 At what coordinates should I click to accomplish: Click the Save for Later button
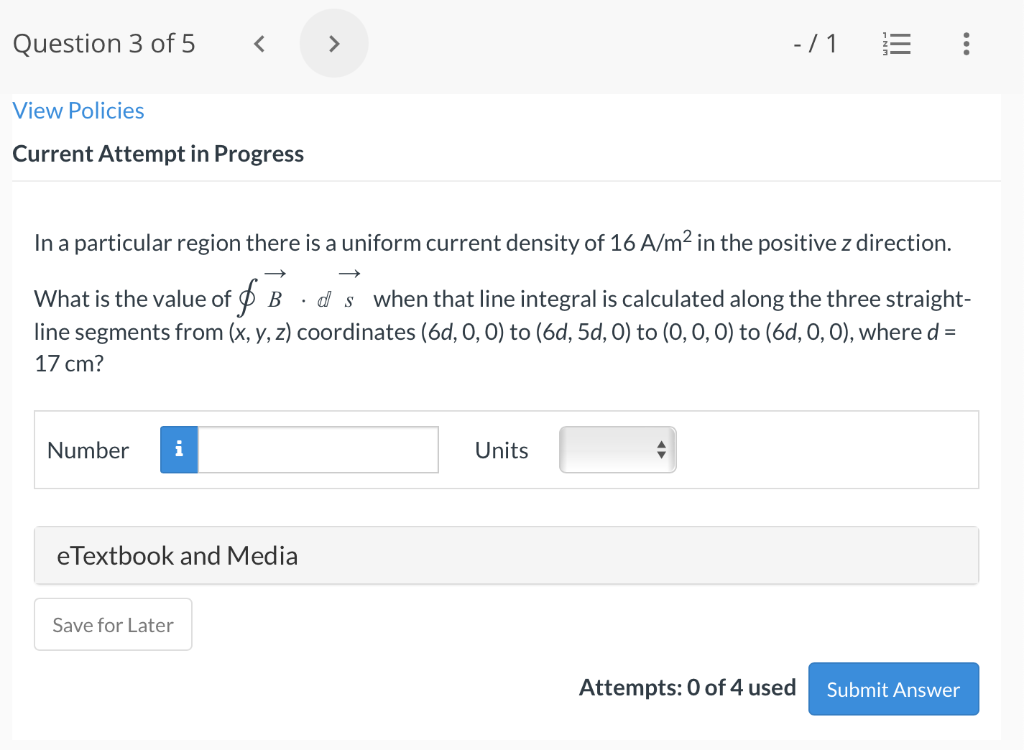pyautogui.click(x=112, y=624)
